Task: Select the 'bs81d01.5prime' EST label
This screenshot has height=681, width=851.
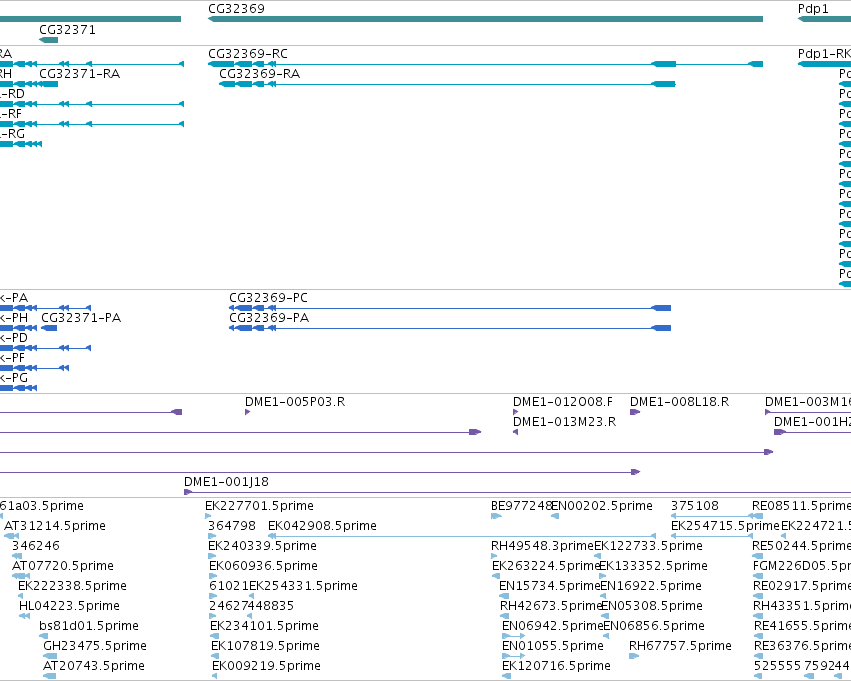Action: 89,626
